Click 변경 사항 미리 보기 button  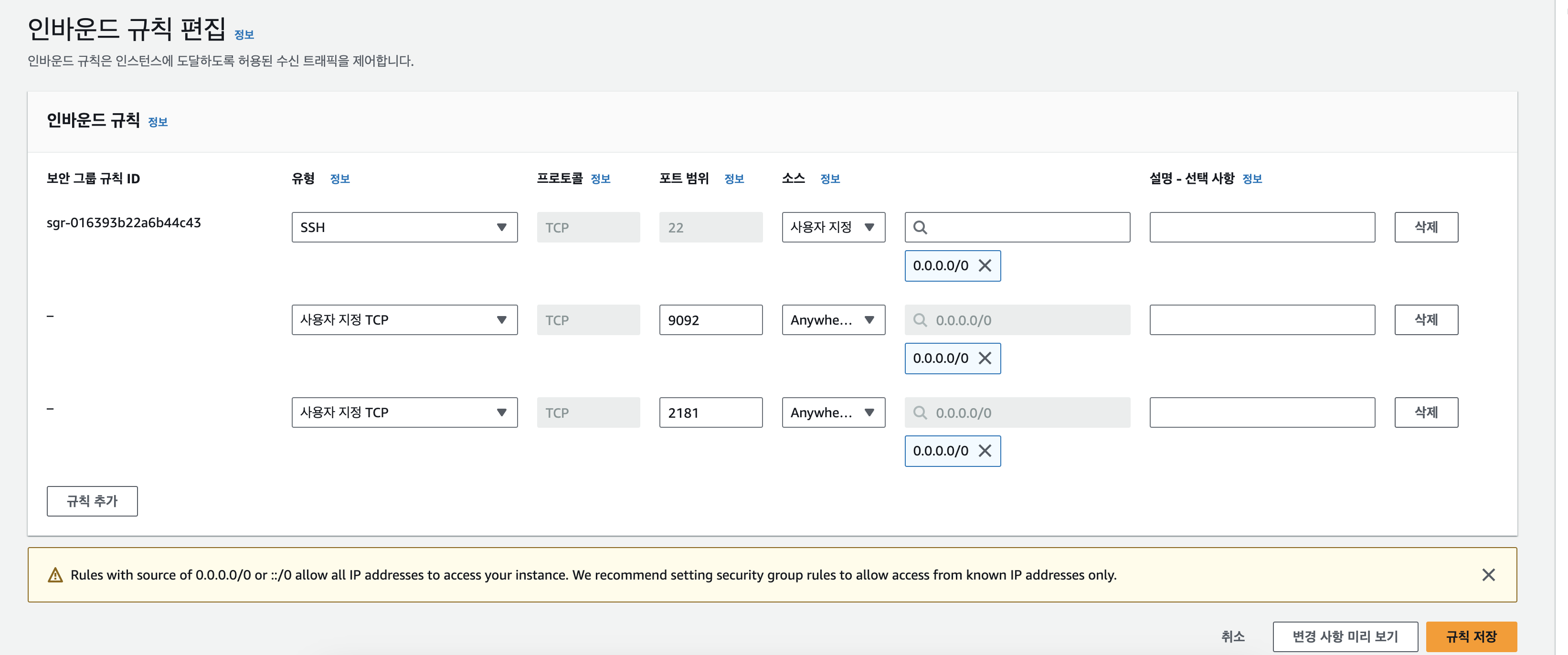[x=1345, y=636]
